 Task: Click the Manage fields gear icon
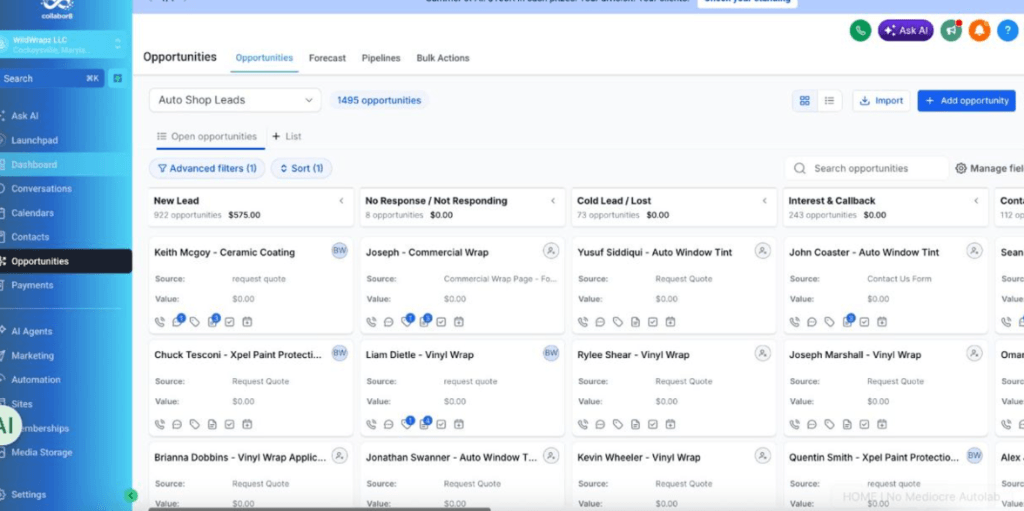961,168
